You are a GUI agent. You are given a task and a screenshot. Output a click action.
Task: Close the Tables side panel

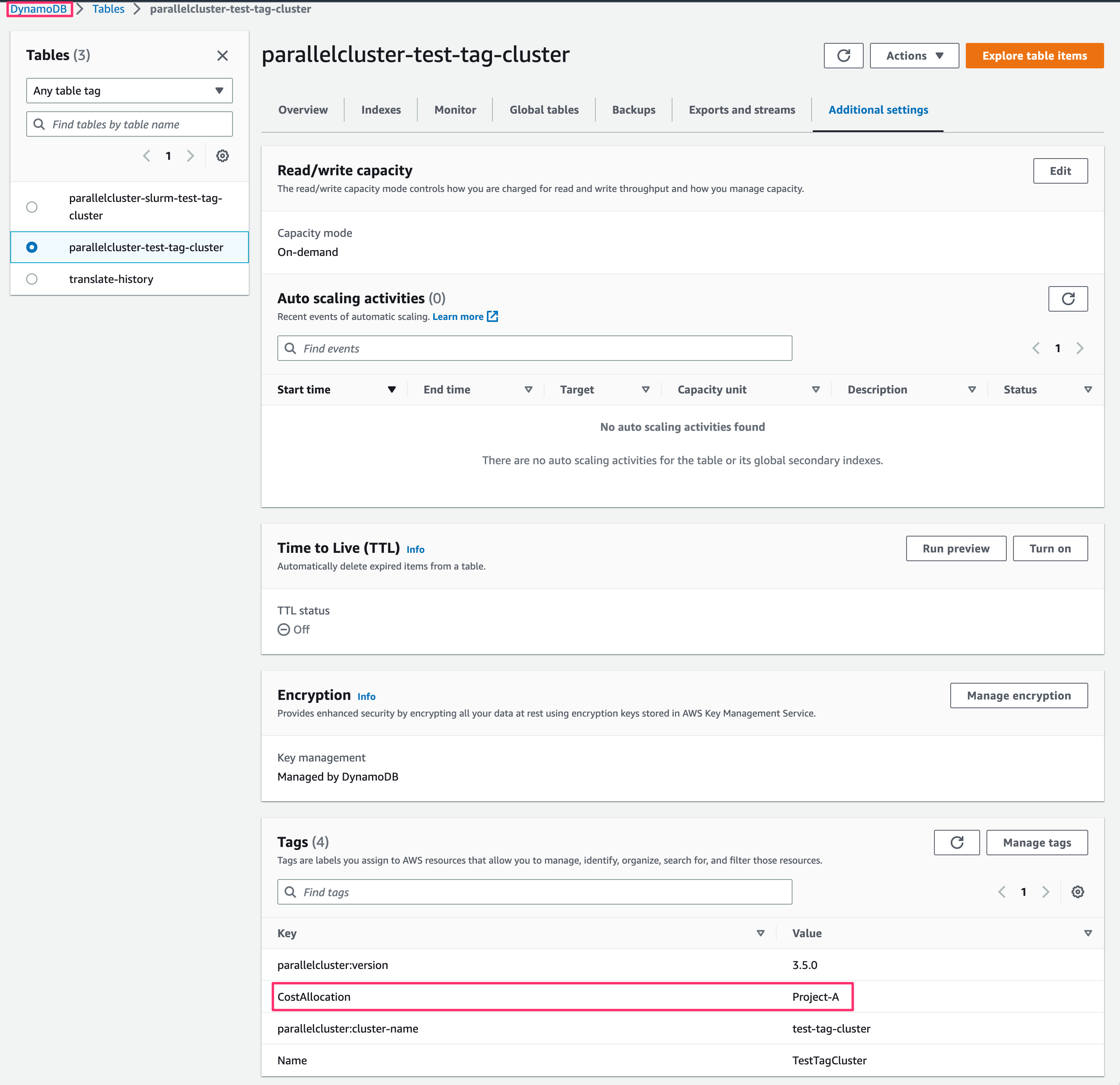(x=223, y=55)
